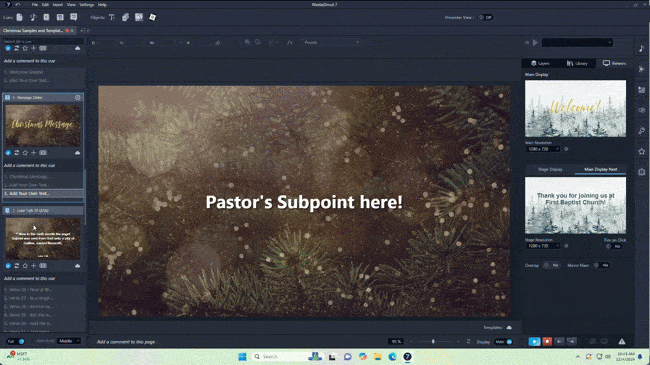
Task: Open the key tool in right sidebar
Action: pos(641,131)
